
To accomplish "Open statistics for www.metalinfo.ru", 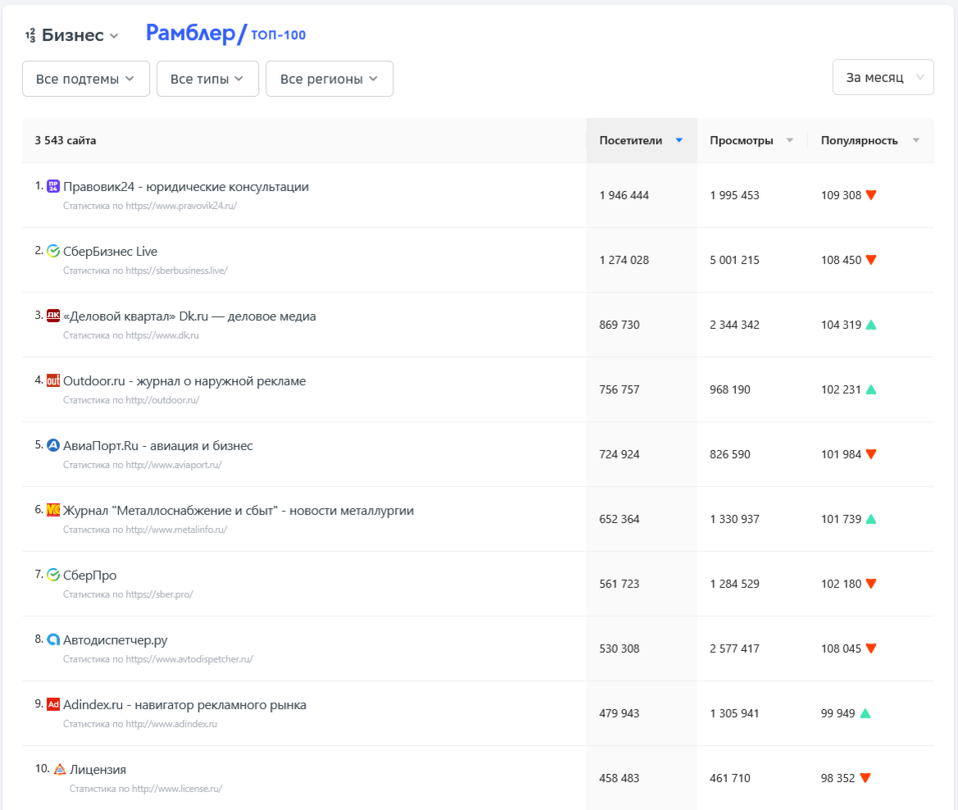I will (145, 530).
